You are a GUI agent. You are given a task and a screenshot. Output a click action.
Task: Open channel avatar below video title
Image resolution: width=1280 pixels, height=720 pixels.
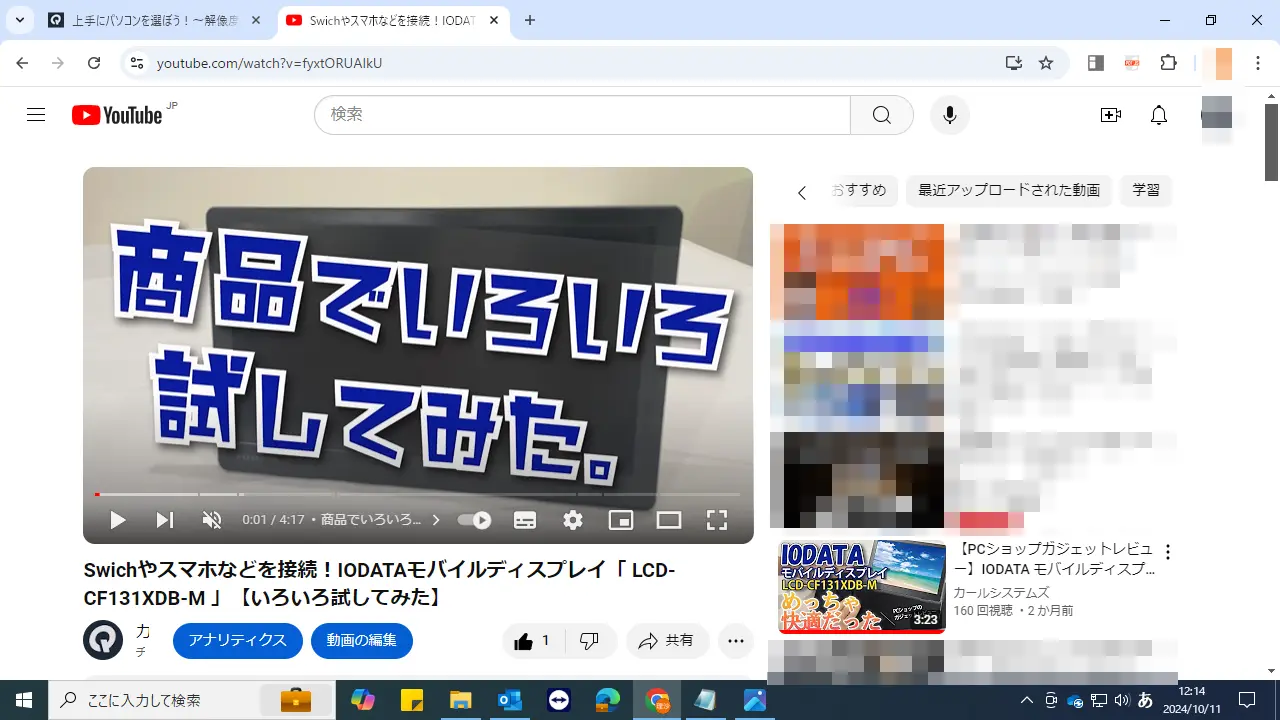103,640
